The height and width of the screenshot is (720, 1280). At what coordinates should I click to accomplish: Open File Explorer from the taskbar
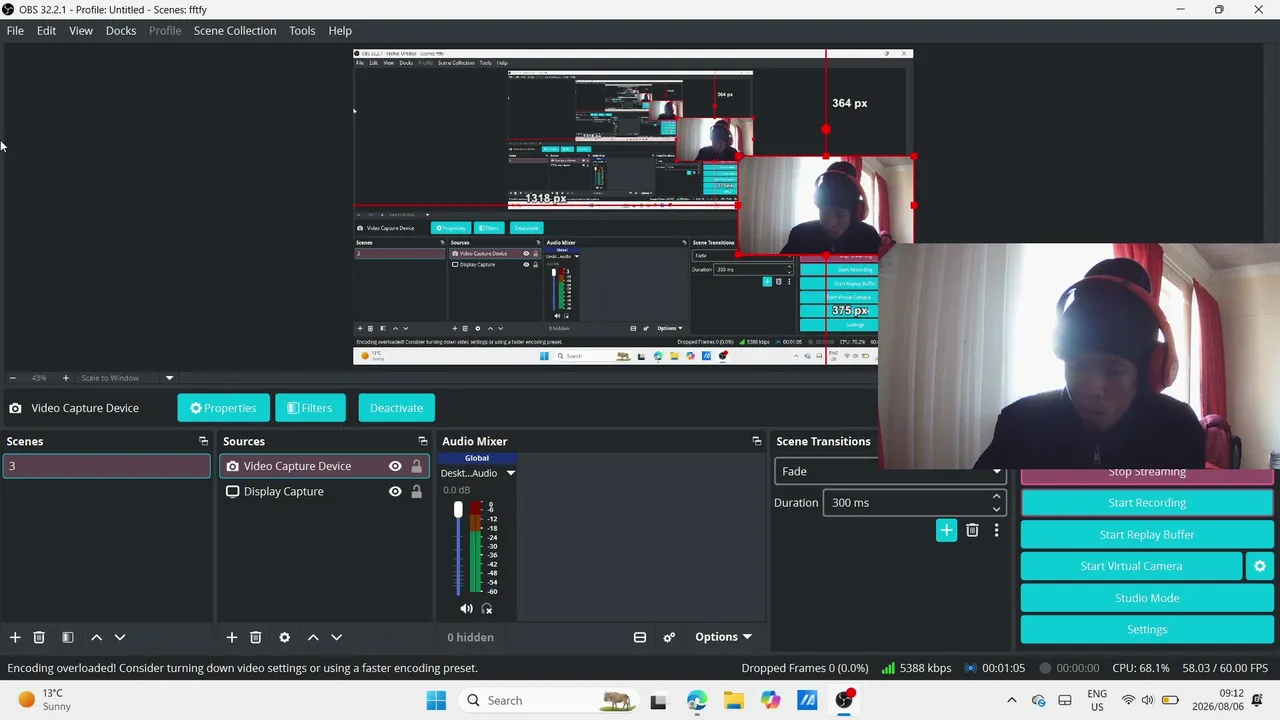point(734,701)
